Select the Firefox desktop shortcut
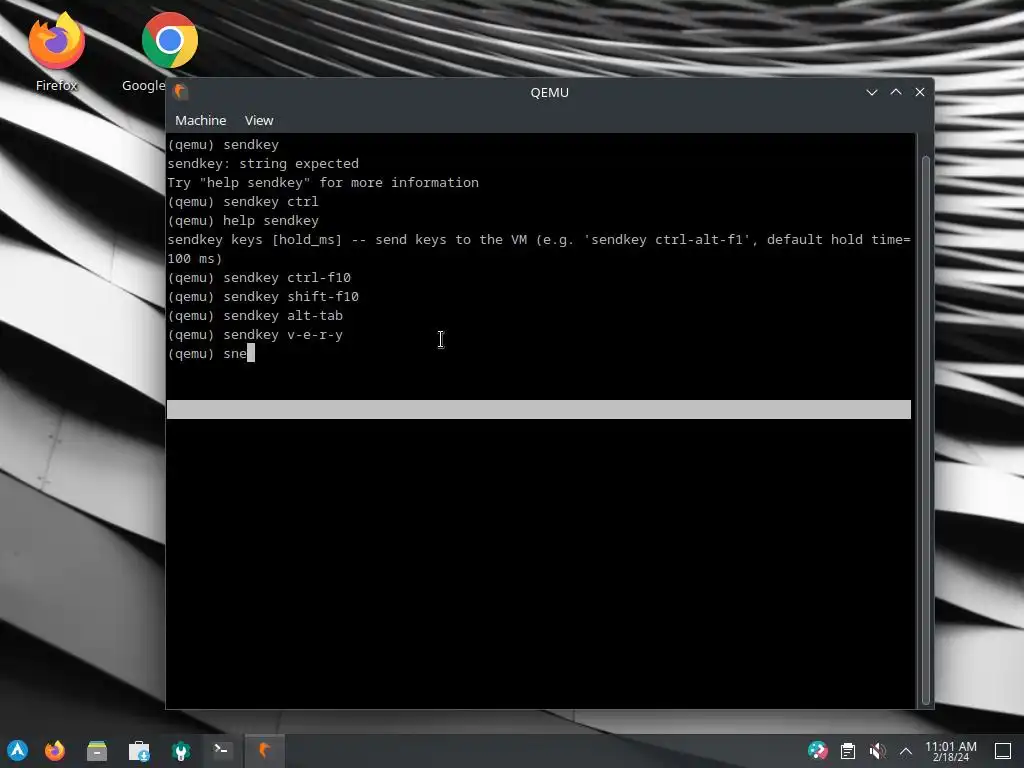Image resolution: width=1024 pixels, height=768 pixels. click(x=56, y=52)
